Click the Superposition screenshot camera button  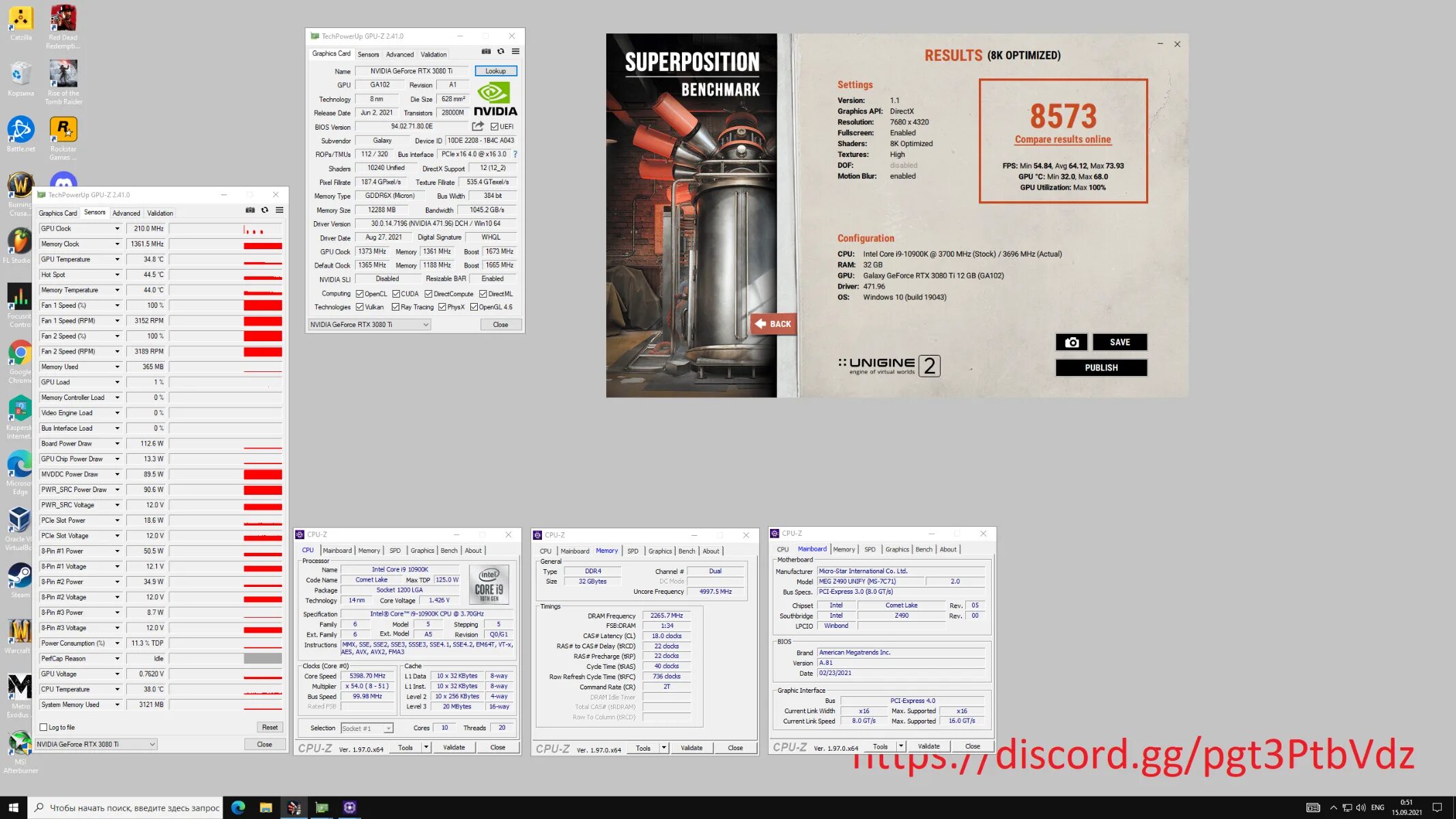coord(1071,342)
